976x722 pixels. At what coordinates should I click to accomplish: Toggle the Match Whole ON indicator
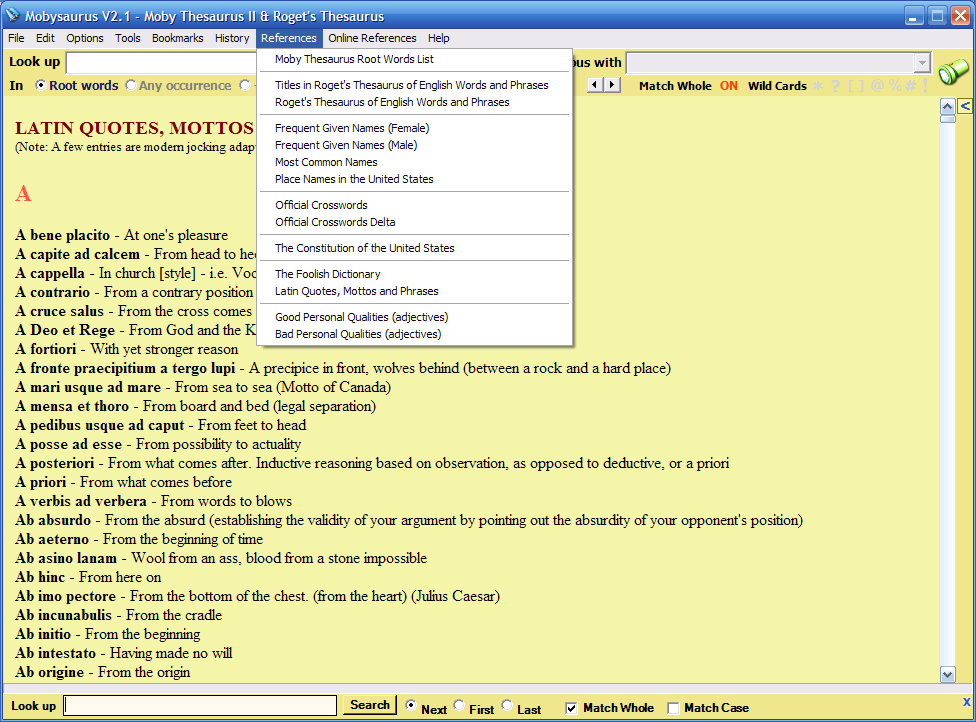tap(728, 86)
